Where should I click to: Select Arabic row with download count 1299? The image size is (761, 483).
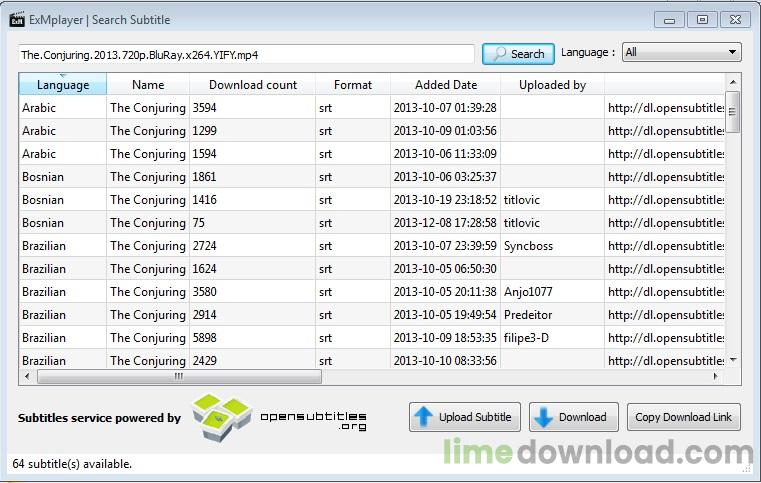point(372,131)
